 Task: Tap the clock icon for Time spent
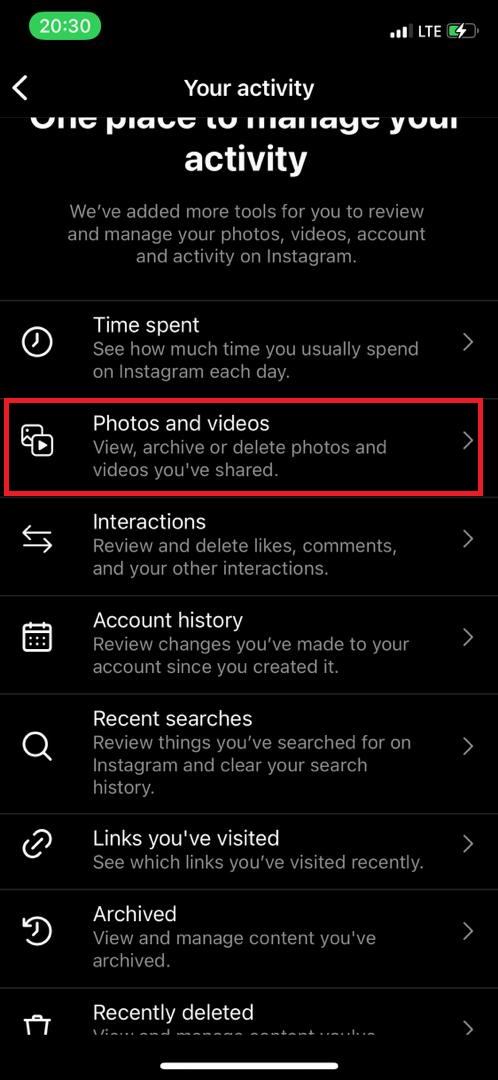coord(37,342)
